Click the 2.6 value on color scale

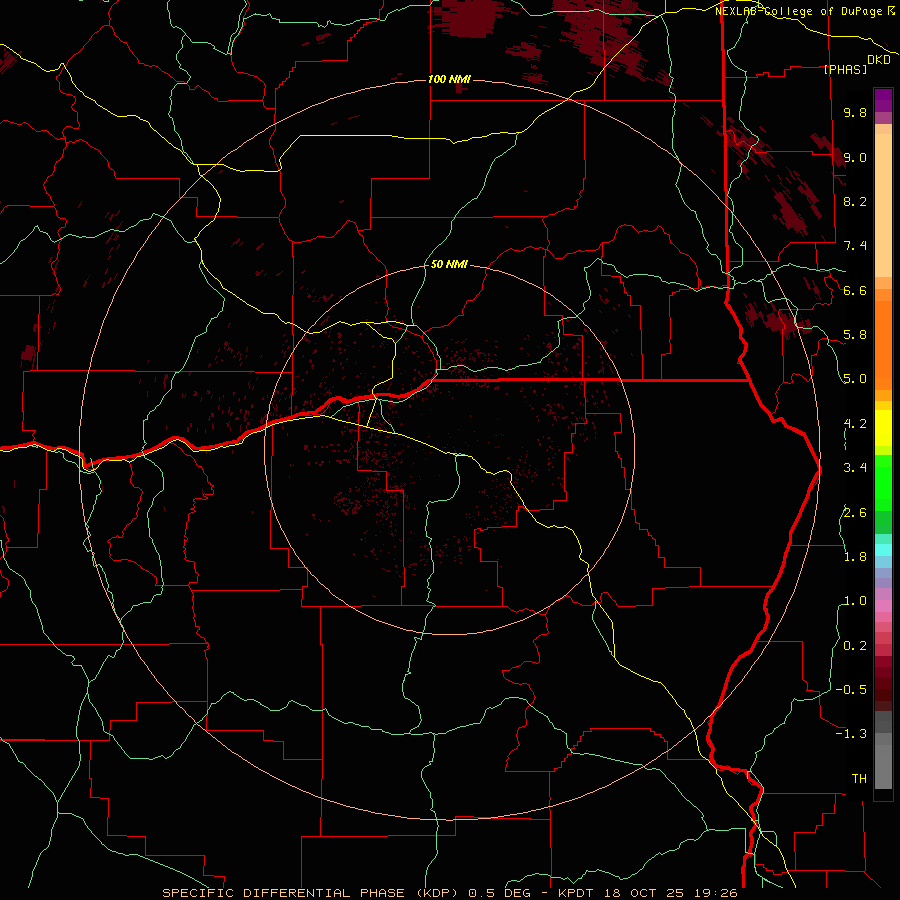(855, 513)
